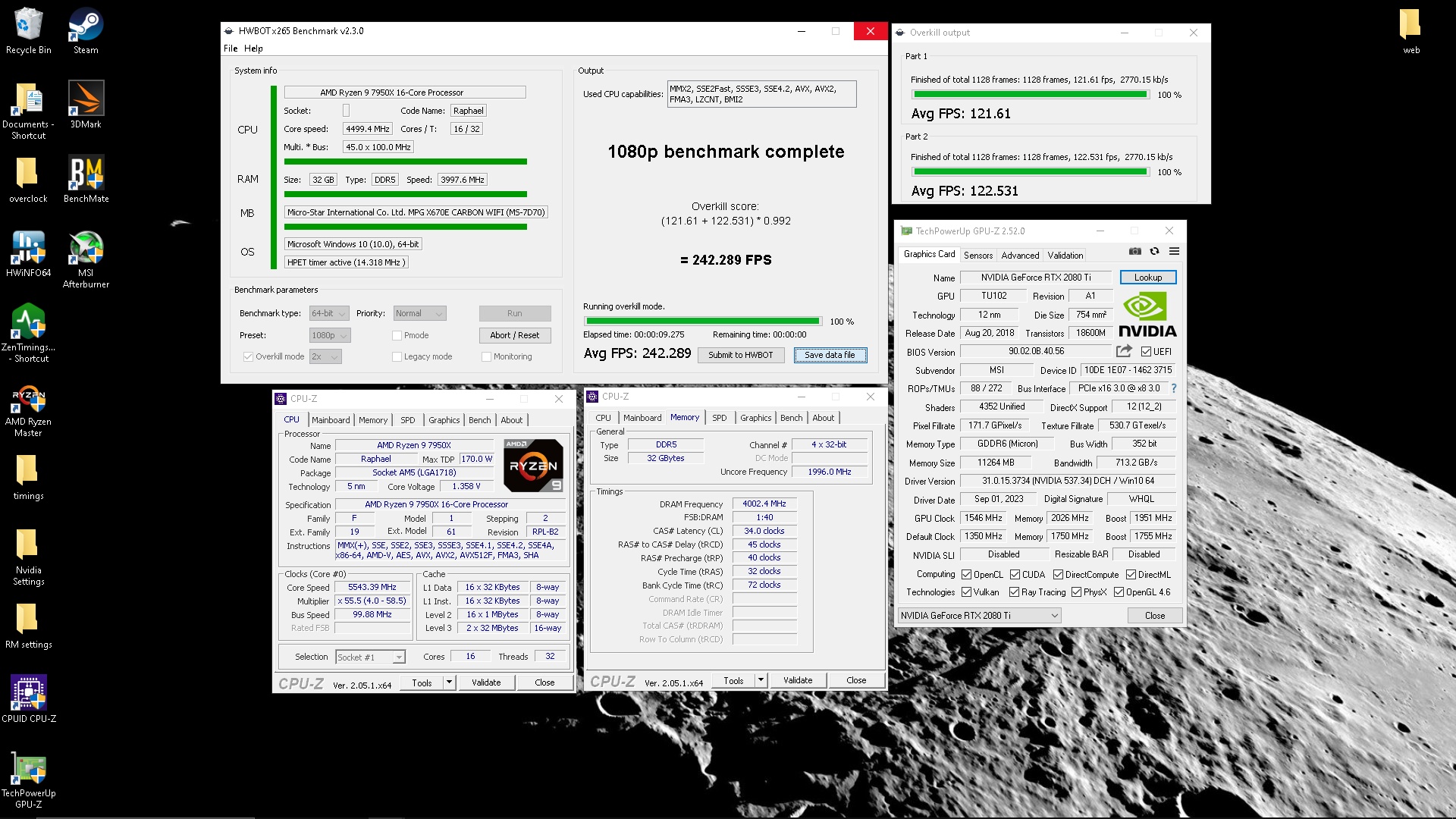1456x819 pixels.
Task: Click the benchmark progress bar in HWBOT x265
Action: (x=701, y=322)
